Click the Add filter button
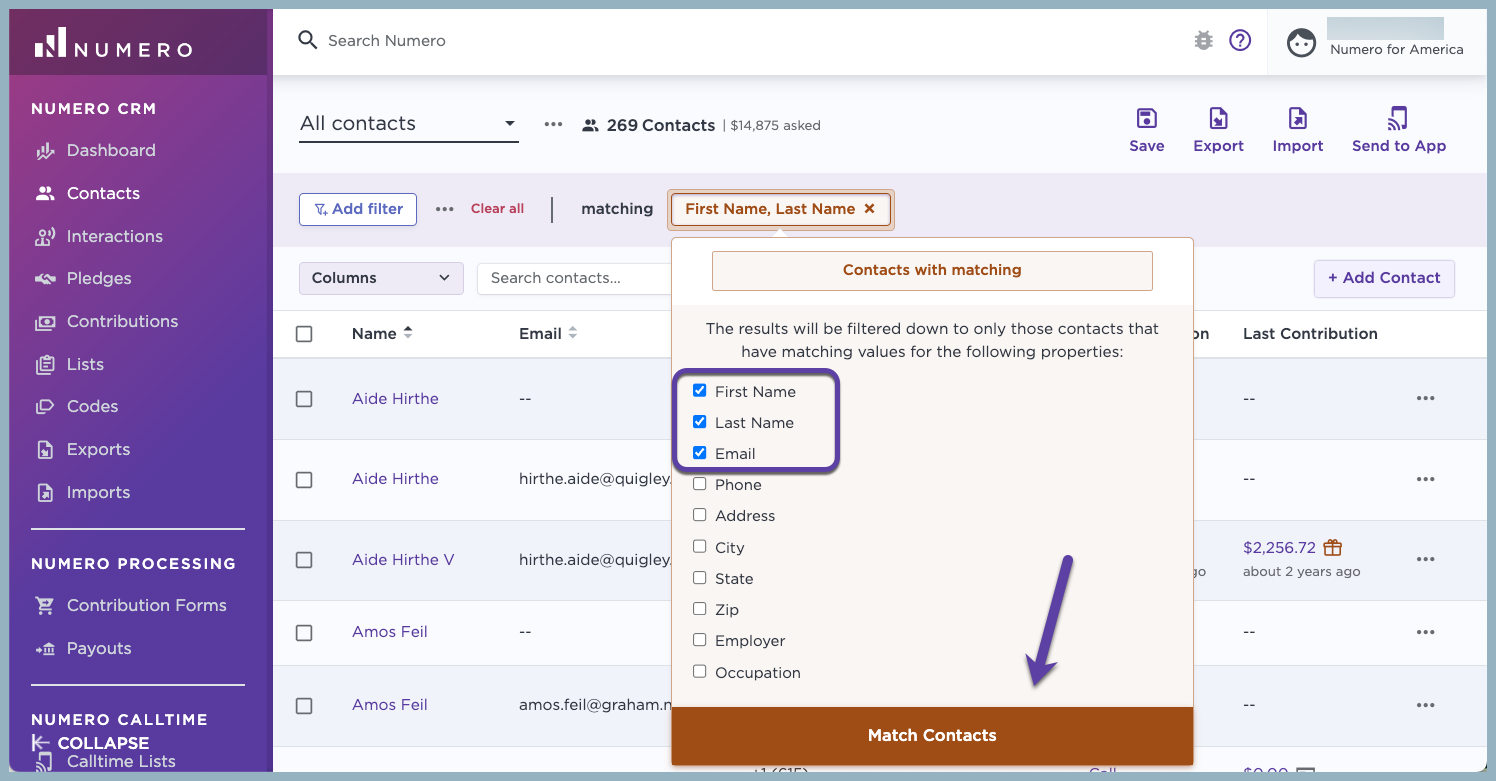The image size is (1496, 781). point(358,209)
